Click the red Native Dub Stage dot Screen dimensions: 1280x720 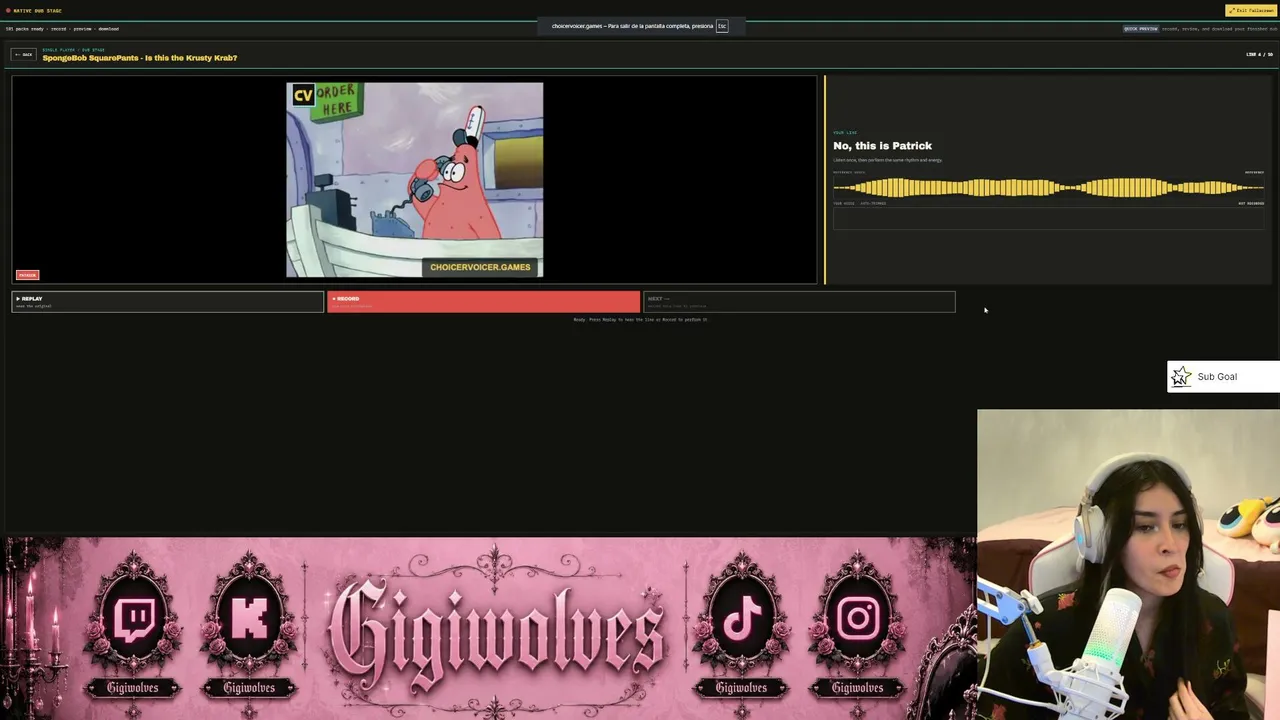click(8, 11)
